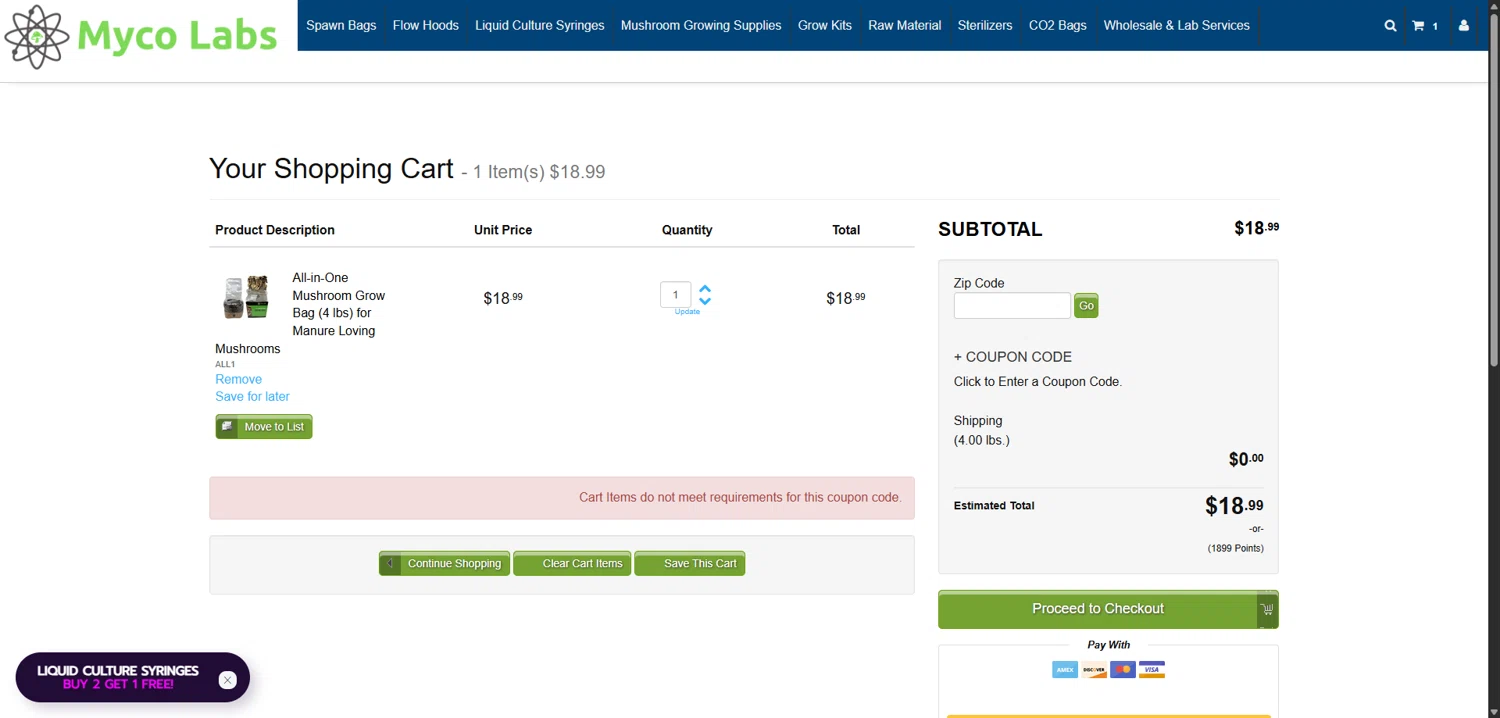Click the Discover card icon
Image resolution: width=1500 pixels, height=718 pixels.
click(x=1094, y=670)
